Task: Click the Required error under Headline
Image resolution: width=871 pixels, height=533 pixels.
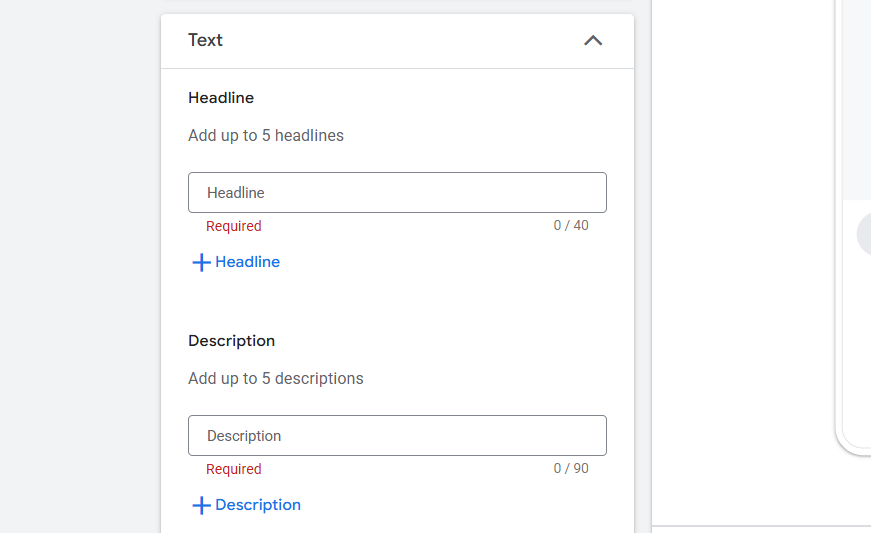Action: click(233, 226)
